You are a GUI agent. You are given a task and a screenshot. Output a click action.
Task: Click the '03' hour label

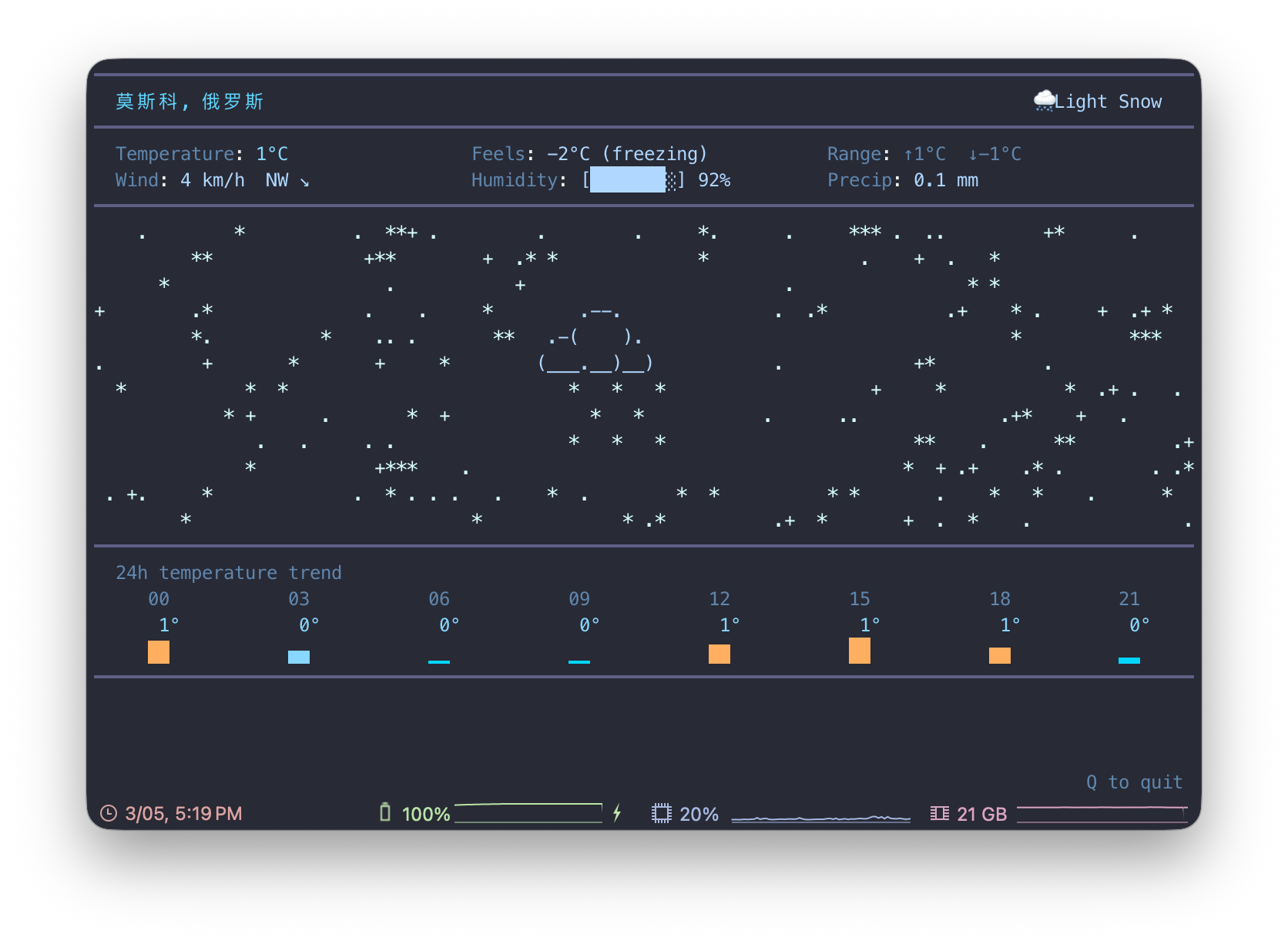299,599
